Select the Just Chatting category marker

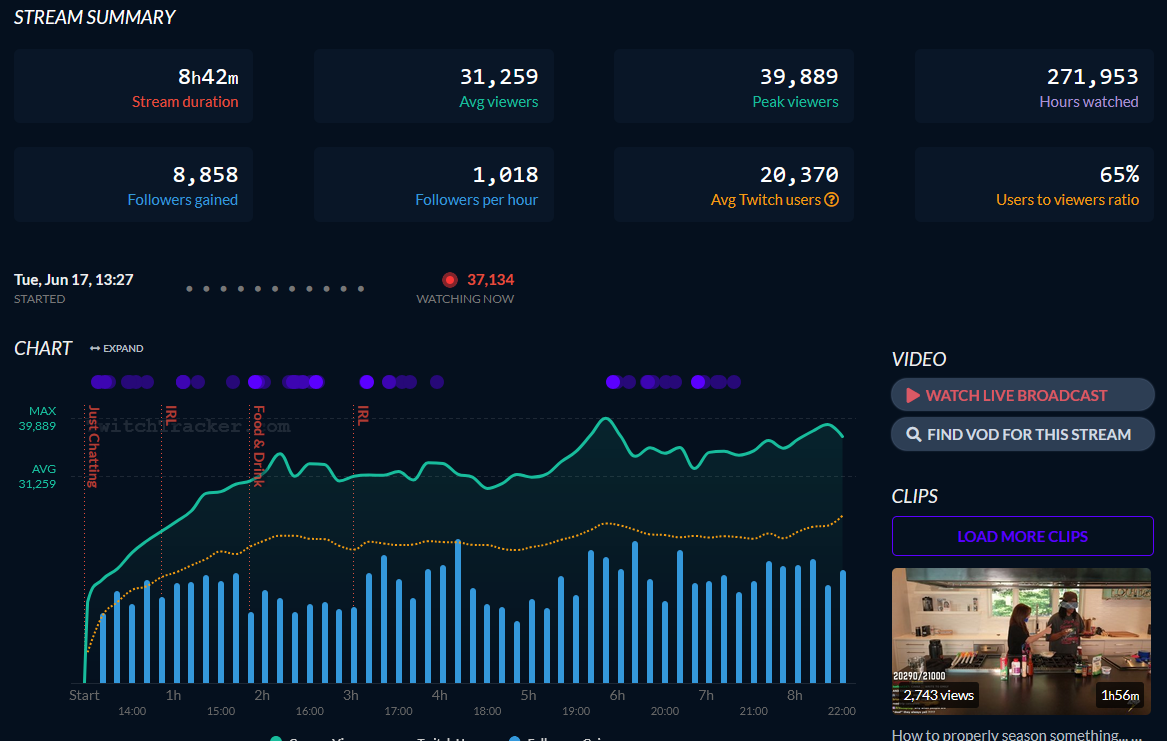(93, 446)
